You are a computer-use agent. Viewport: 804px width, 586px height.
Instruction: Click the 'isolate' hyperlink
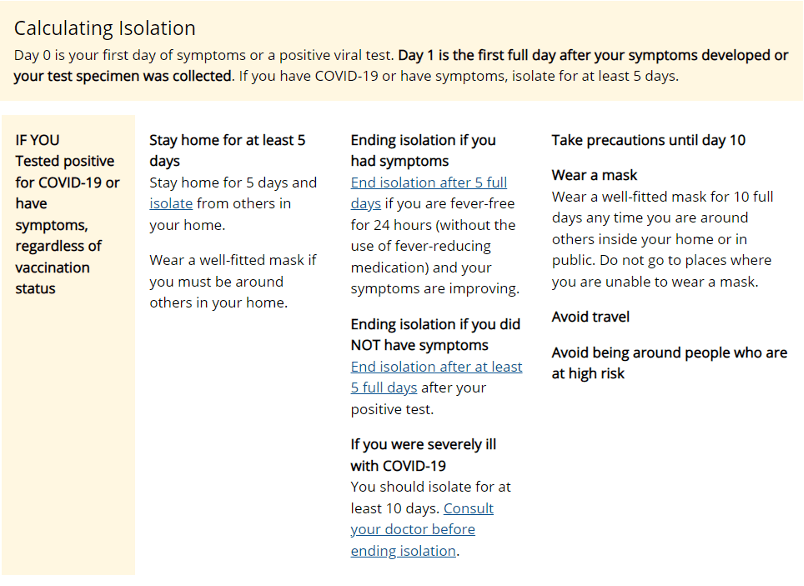coord(171,204)
